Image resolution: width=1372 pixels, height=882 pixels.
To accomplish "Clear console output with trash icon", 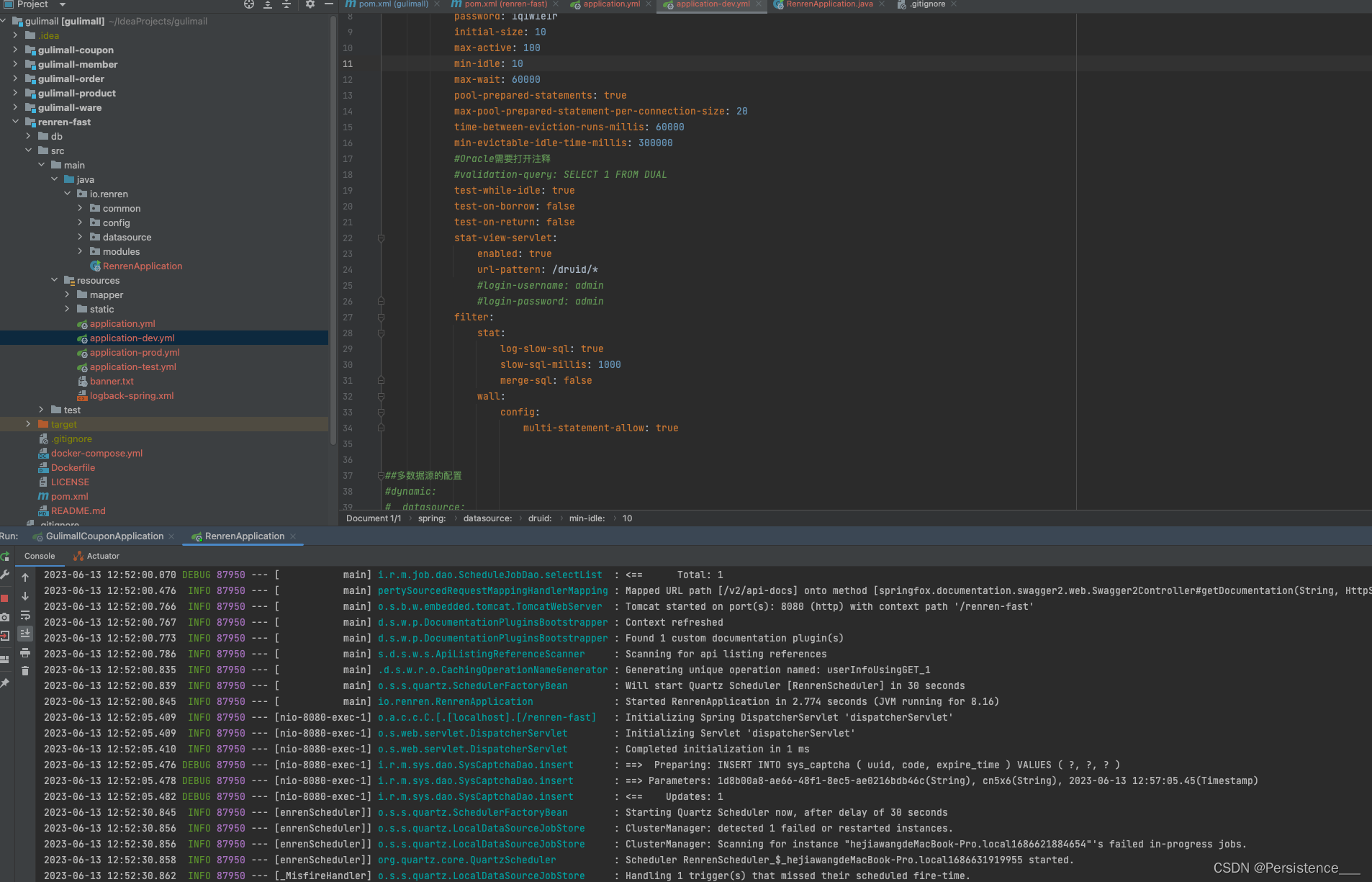I will coord(25,671).
